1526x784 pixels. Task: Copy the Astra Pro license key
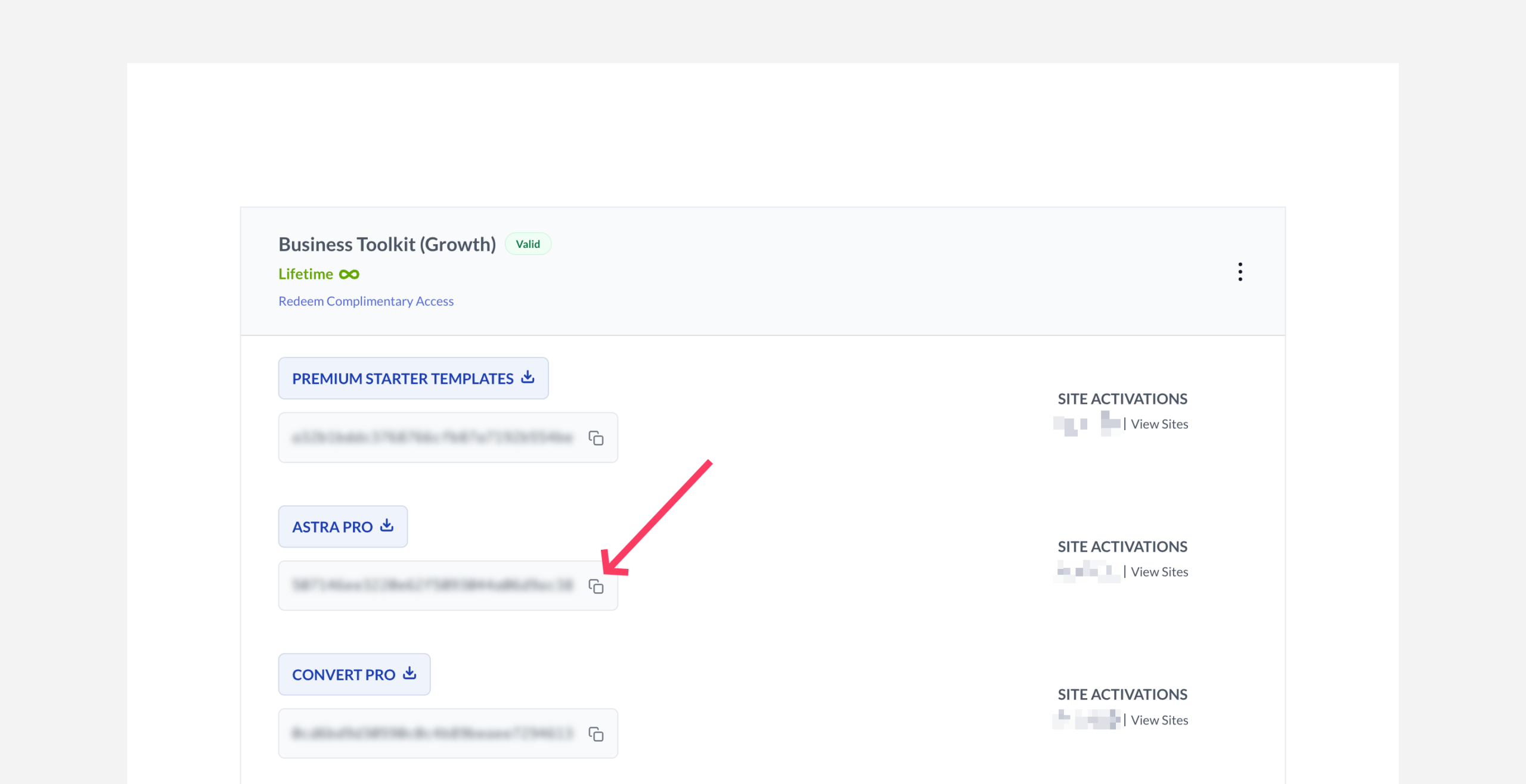point(595,586)
